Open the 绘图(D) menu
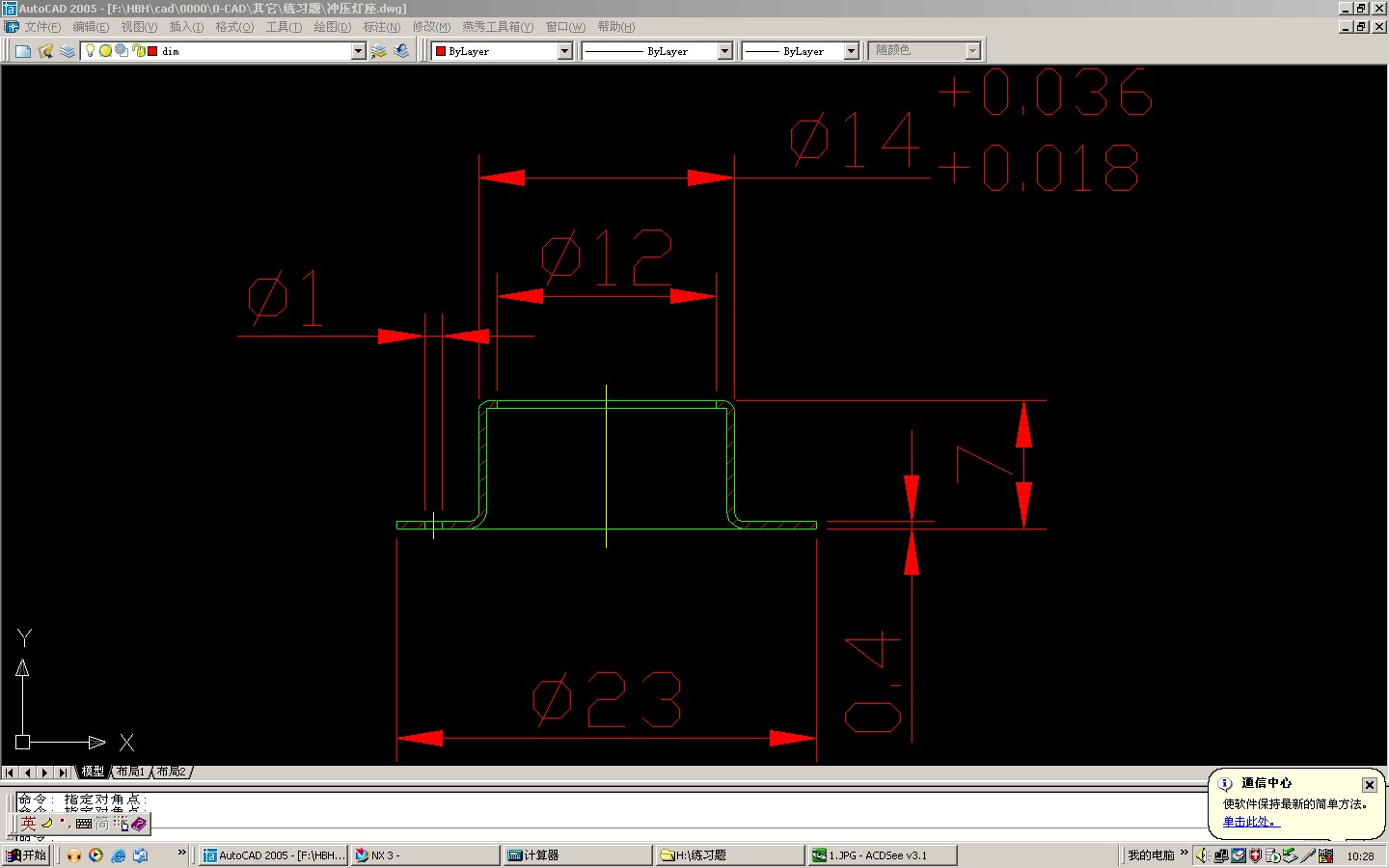1389x868 pixels. click(332, 27)
